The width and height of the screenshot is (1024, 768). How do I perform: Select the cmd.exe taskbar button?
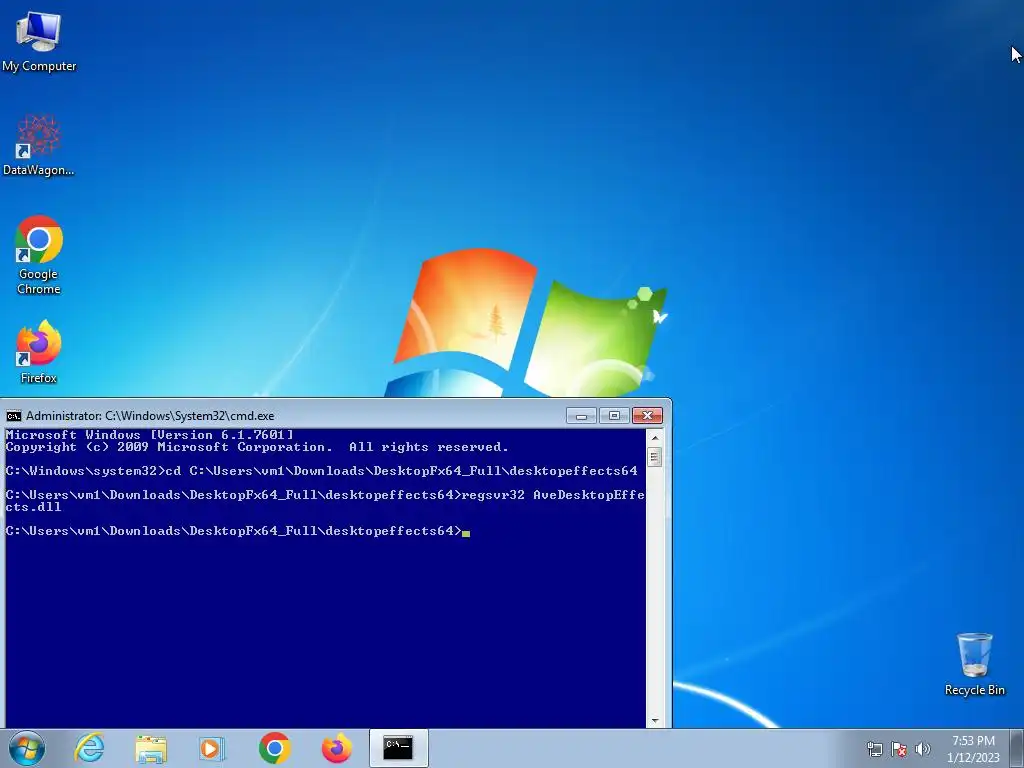coord(398,748)
